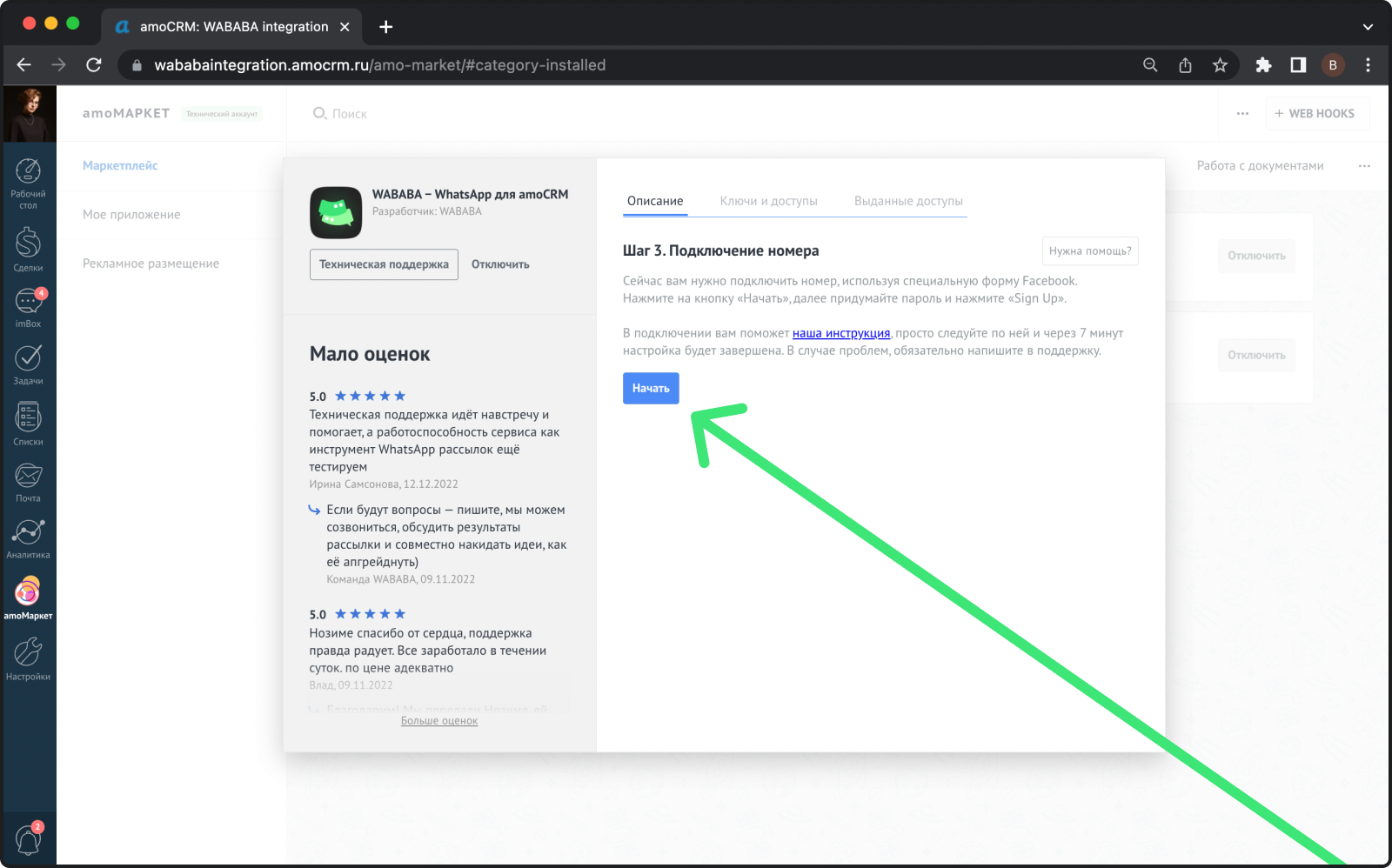
Task: Click the Шаг 3. Подключение номера heading
Action: tap(720, 250)
